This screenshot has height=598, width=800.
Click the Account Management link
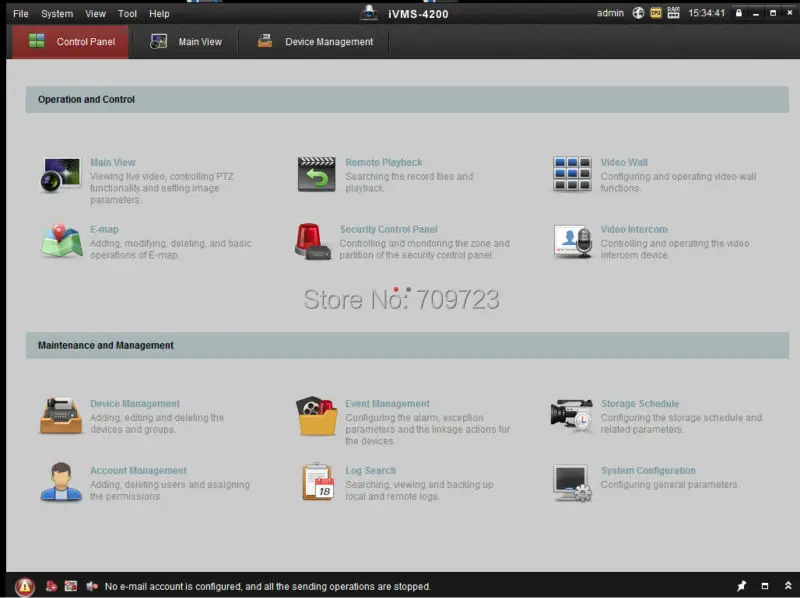tap(138, 471)
